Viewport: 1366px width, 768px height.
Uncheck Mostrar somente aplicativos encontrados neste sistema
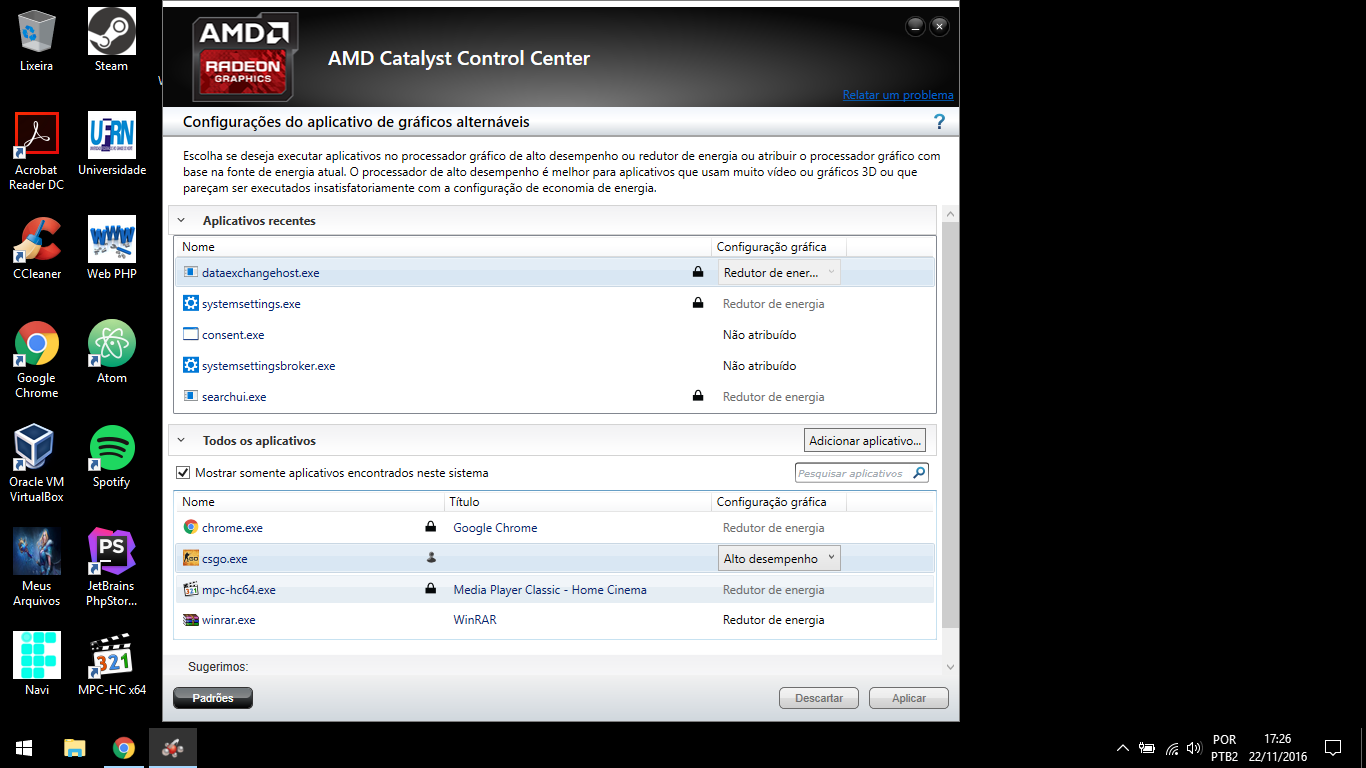(x=183, y=473)
